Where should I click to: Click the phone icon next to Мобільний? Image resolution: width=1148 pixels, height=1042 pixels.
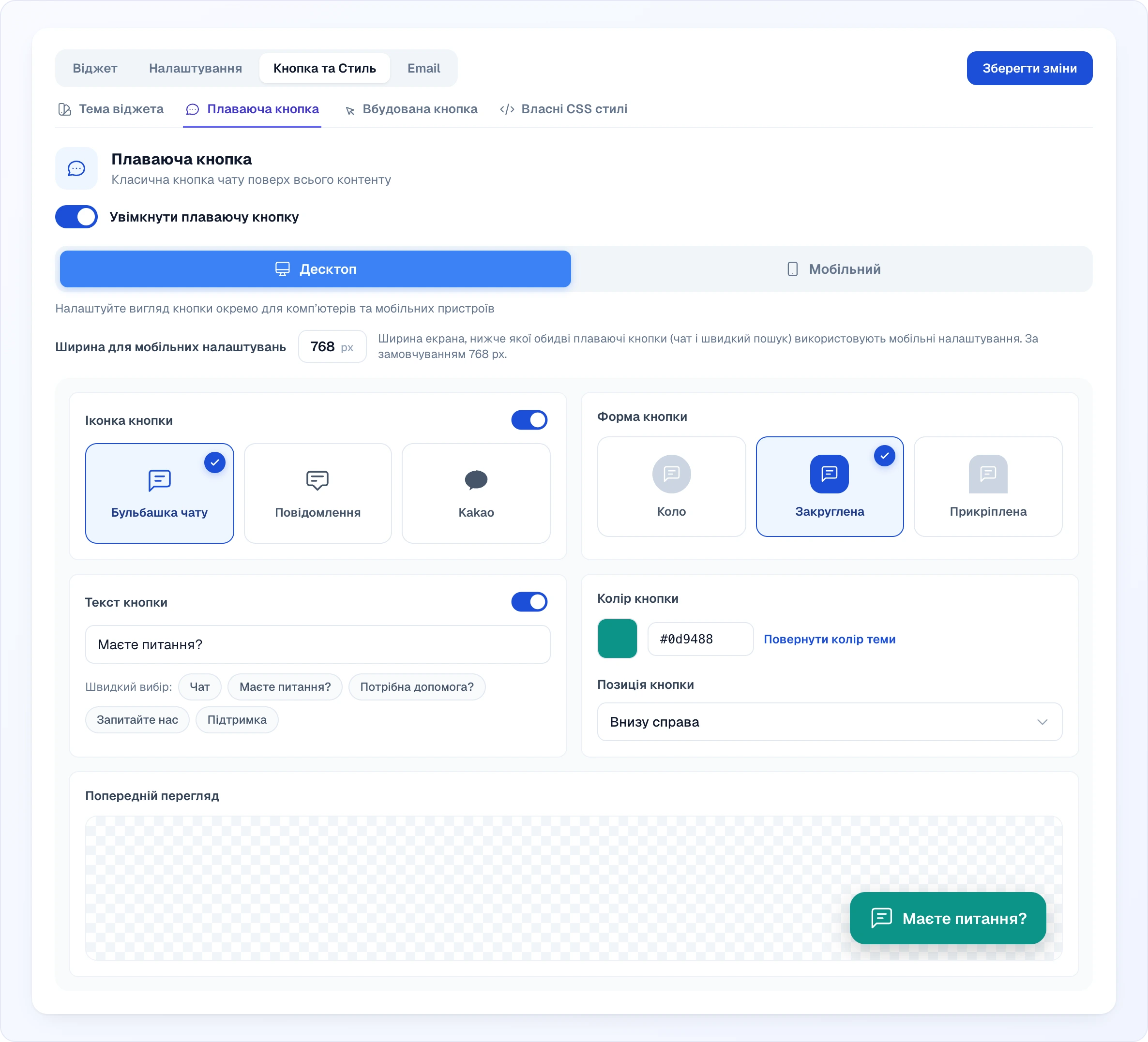(x=793, y=269)
